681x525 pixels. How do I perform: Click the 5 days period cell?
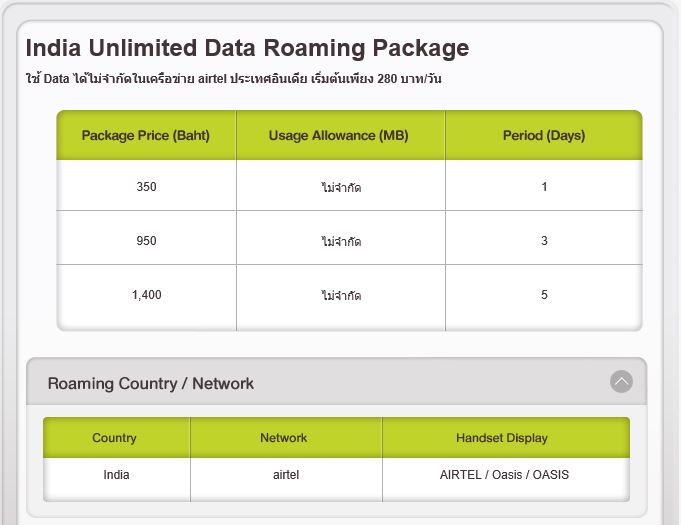pyautogui.click(x=543, y=295)
